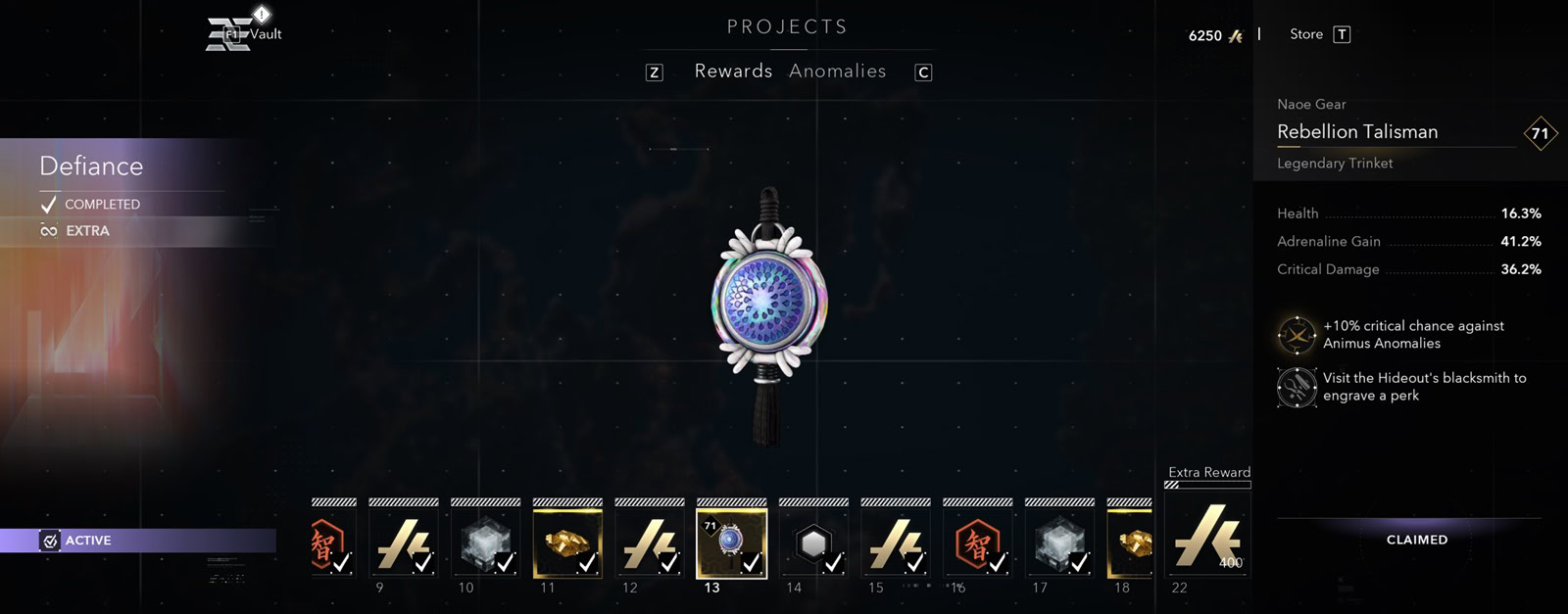The width and height of the screenshot is (1568, 614).
Task: Click the Z key previous tab arrow
Action: (x=655, y=72)
